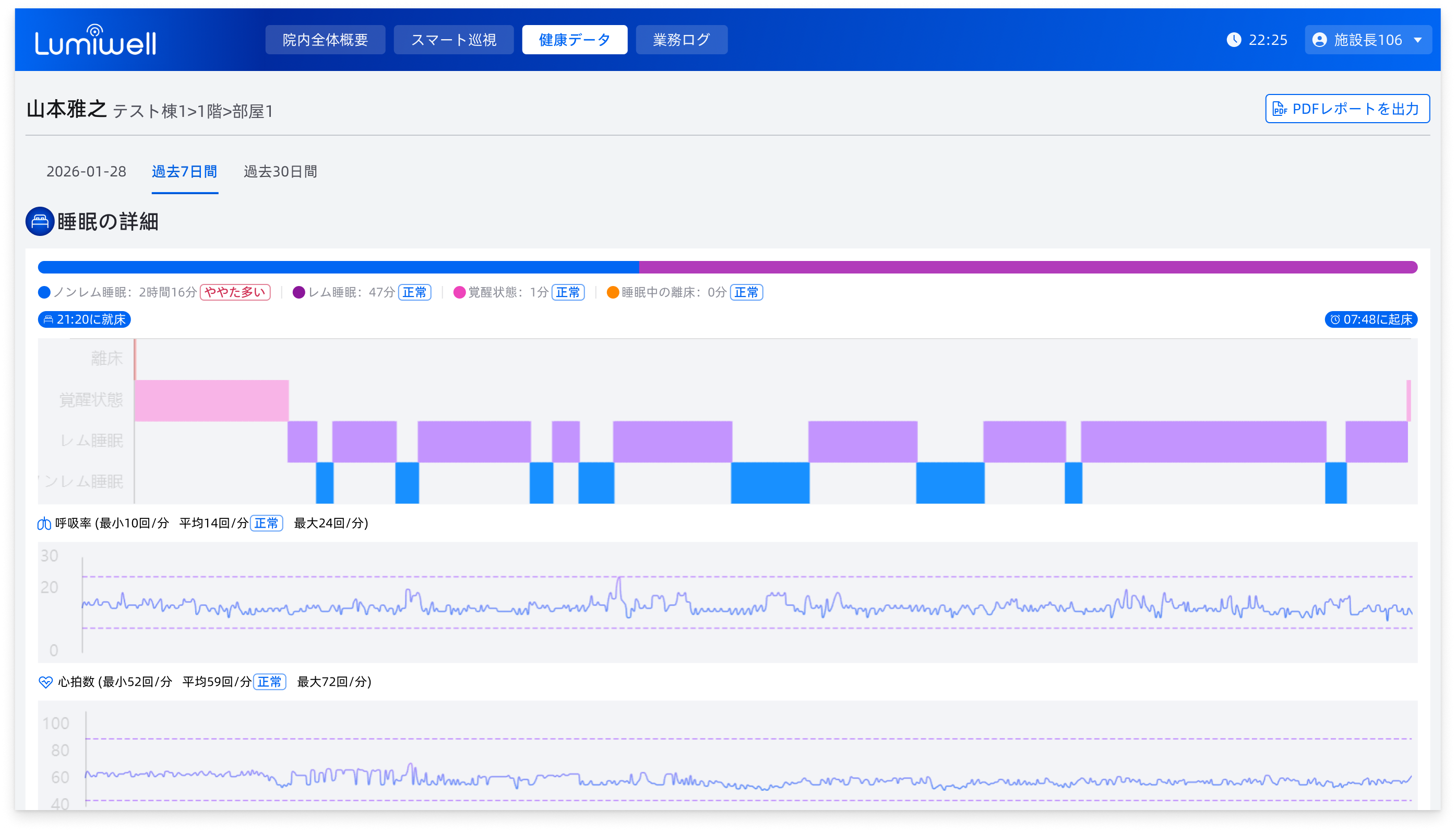Click the 健康データ navigation button
1456x832 pixels.
[574, 40]
